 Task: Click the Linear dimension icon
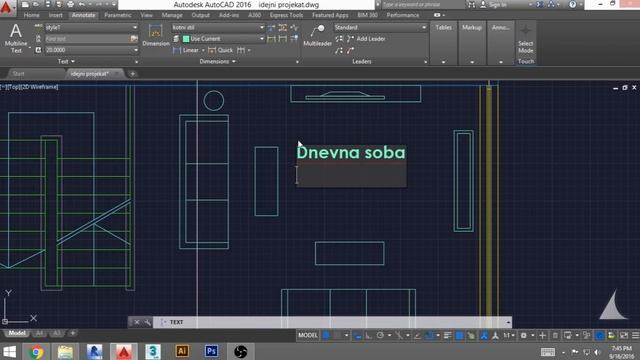tap(177, 50)
